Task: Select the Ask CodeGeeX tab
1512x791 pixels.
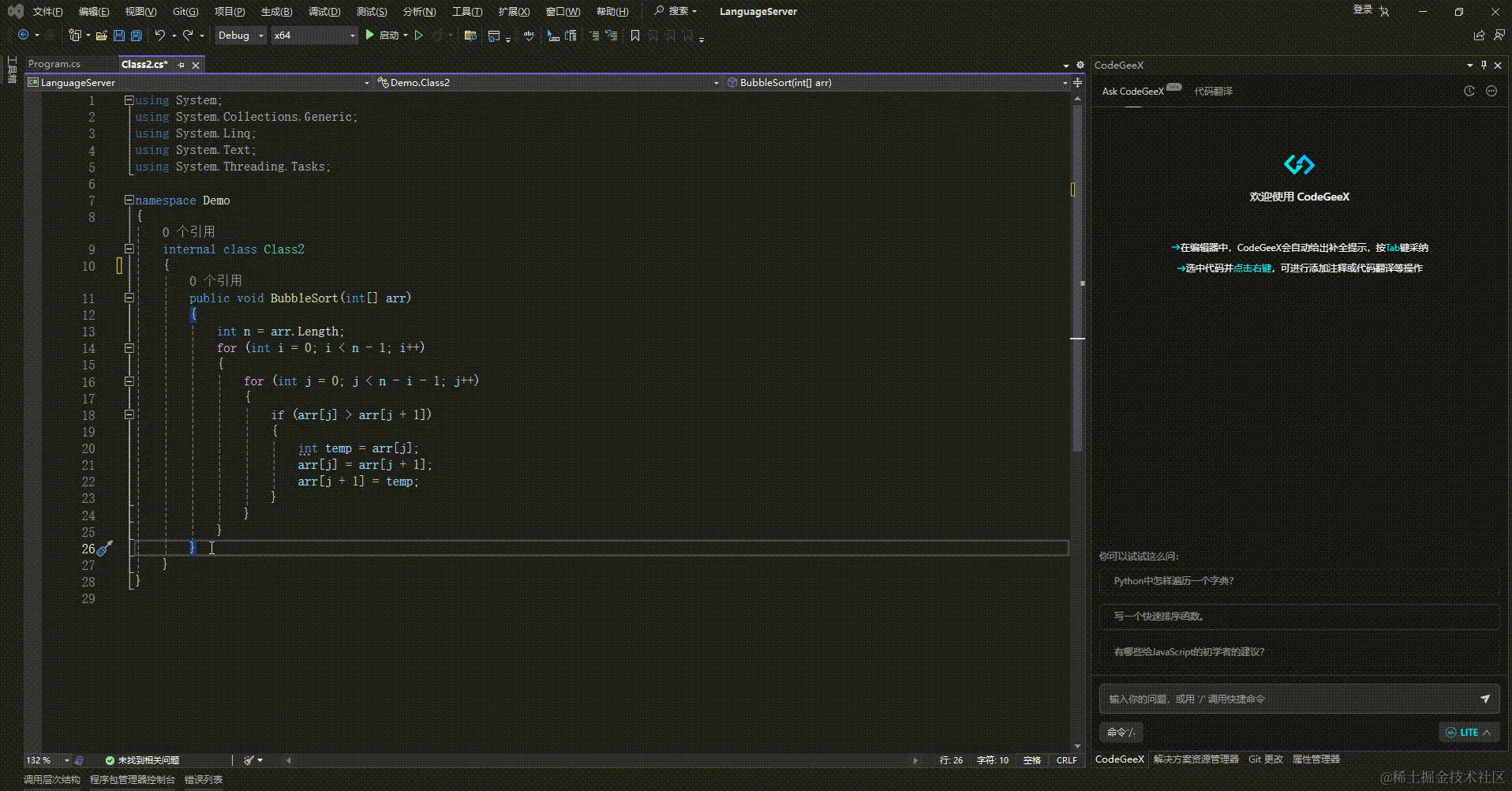Action: tap(1132, 91)
